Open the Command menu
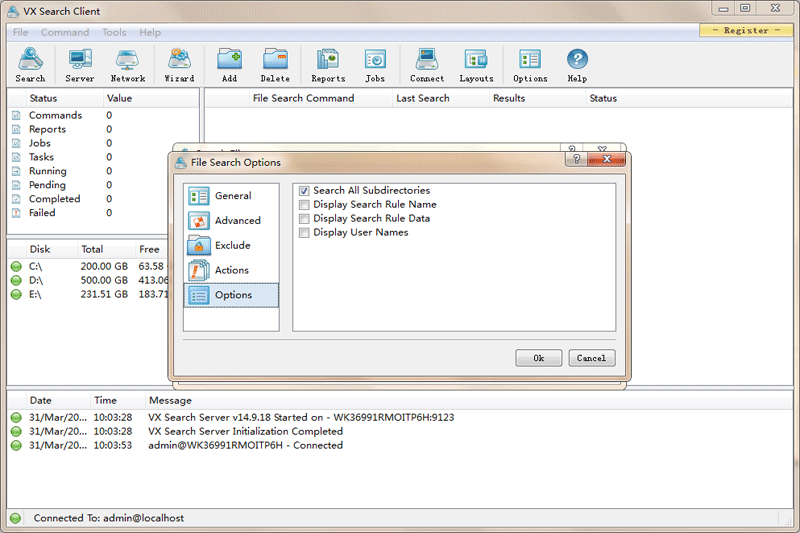Screen dimensions: 800x533 (65, 32)
